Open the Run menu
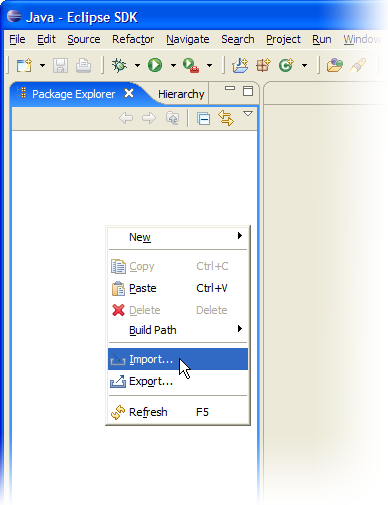388x505 pixels. coord(322,39)
